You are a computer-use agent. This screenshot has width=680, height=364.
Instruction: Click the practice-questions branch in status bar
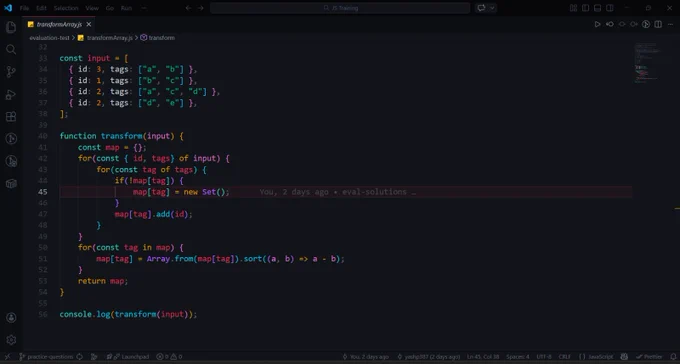[x=46, y=357]
